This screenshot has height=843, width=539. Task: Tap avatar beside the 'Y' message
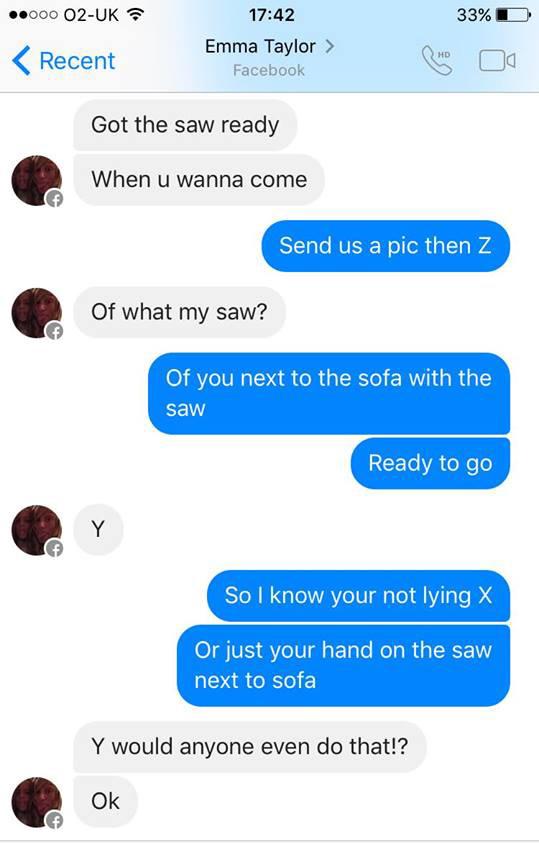[x=37, y=530]
